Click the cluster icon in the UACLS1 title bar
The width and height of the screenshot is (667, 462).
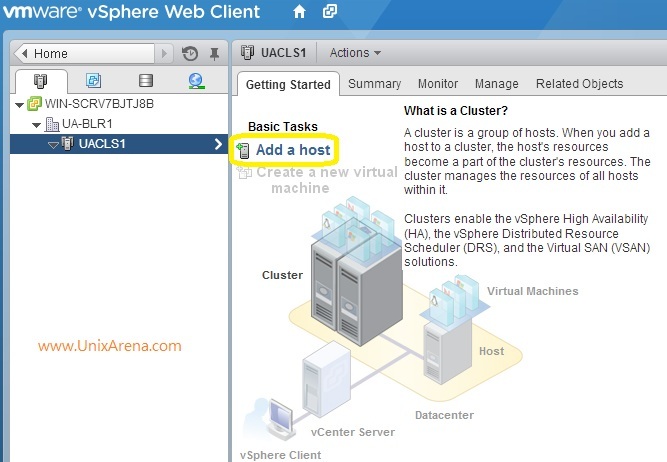[x=248, y=52]
